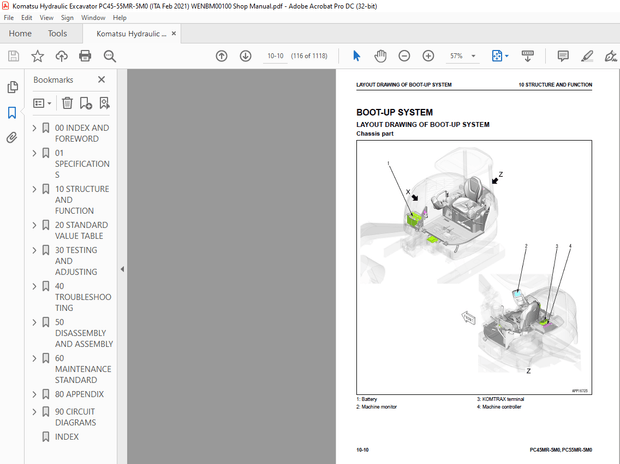Click the boot-up system layout diagram
Screen dimensions: 620x464
474,267
